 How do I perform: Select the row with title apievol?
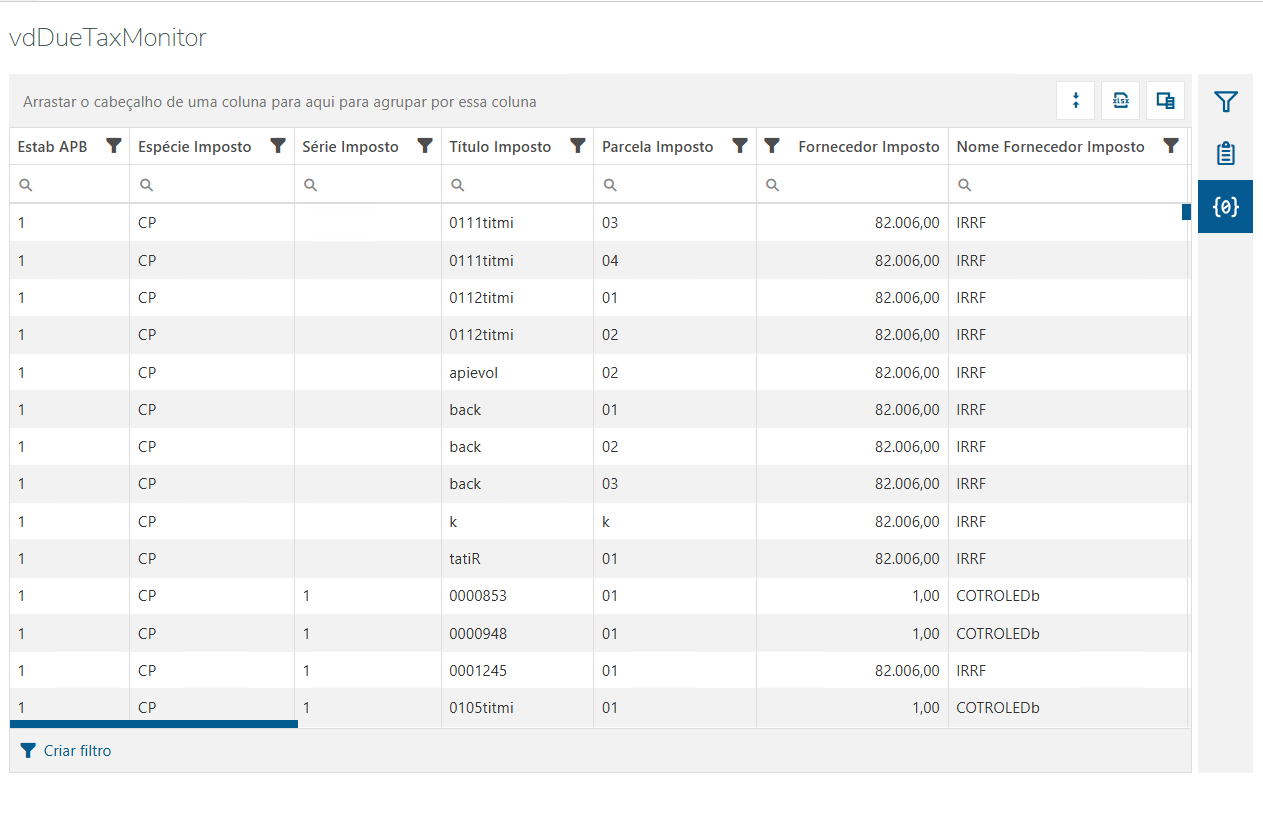click(x=473, y=372)
